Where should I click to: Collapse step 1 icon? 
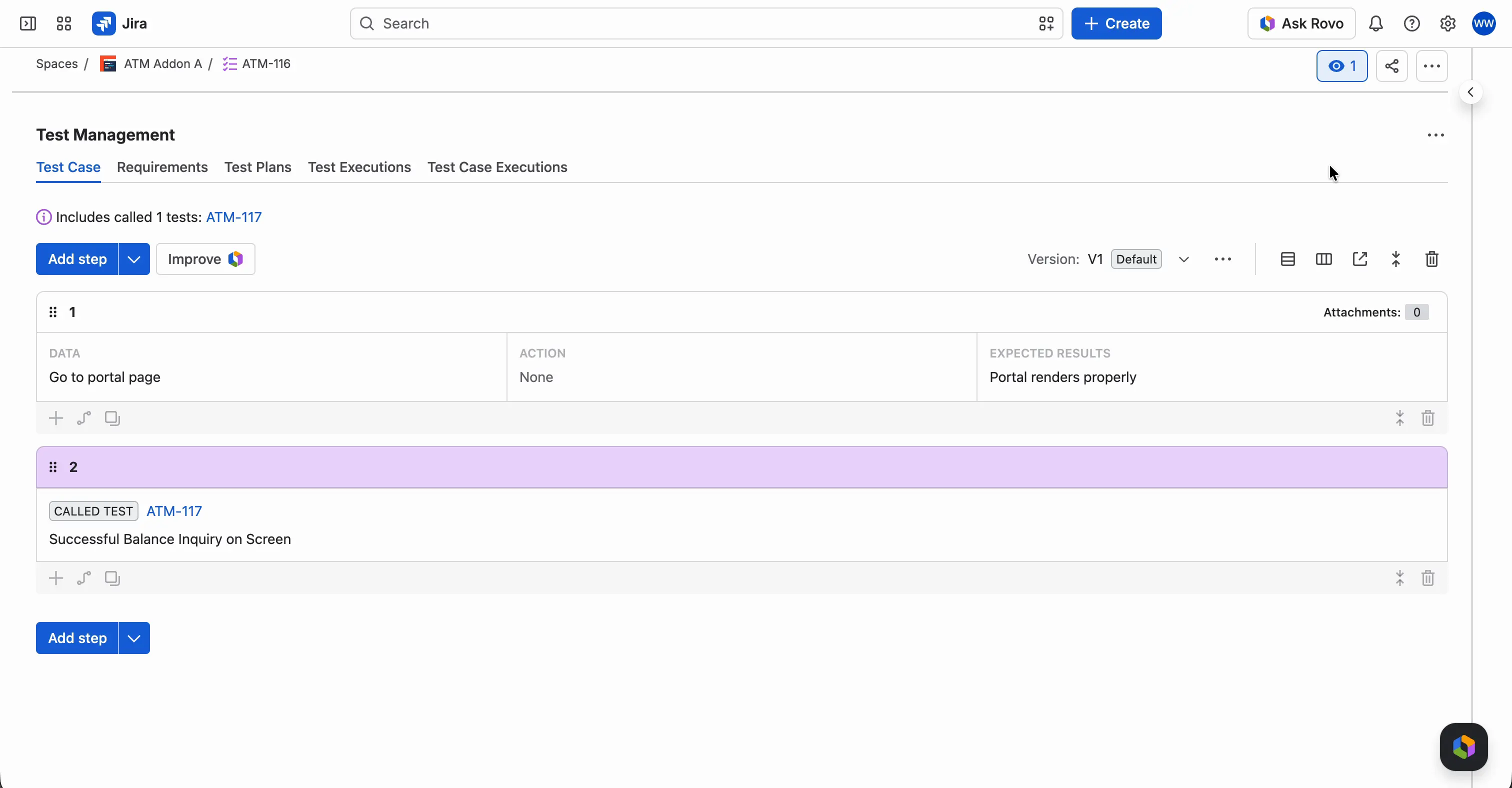1400,418
